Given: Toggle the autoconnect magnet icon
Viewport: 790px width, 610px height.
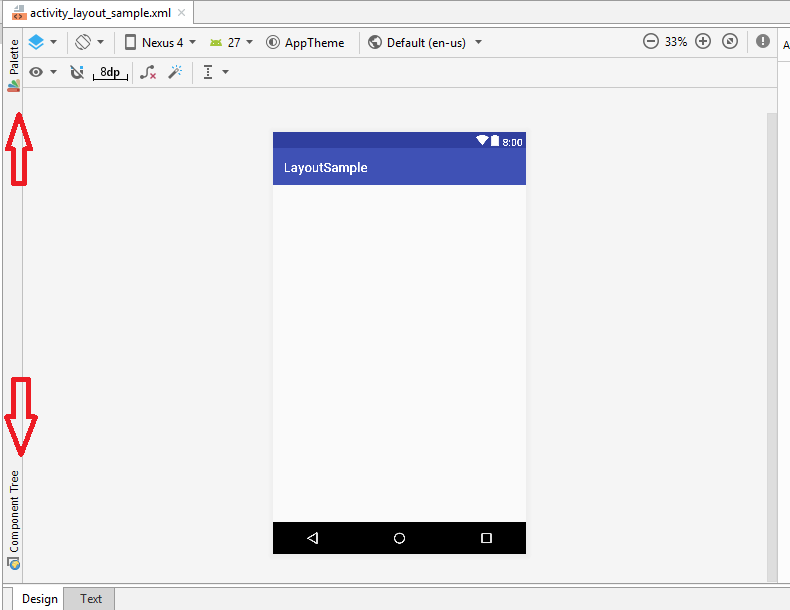Looking at the screenshot, I should click(77, 72).
